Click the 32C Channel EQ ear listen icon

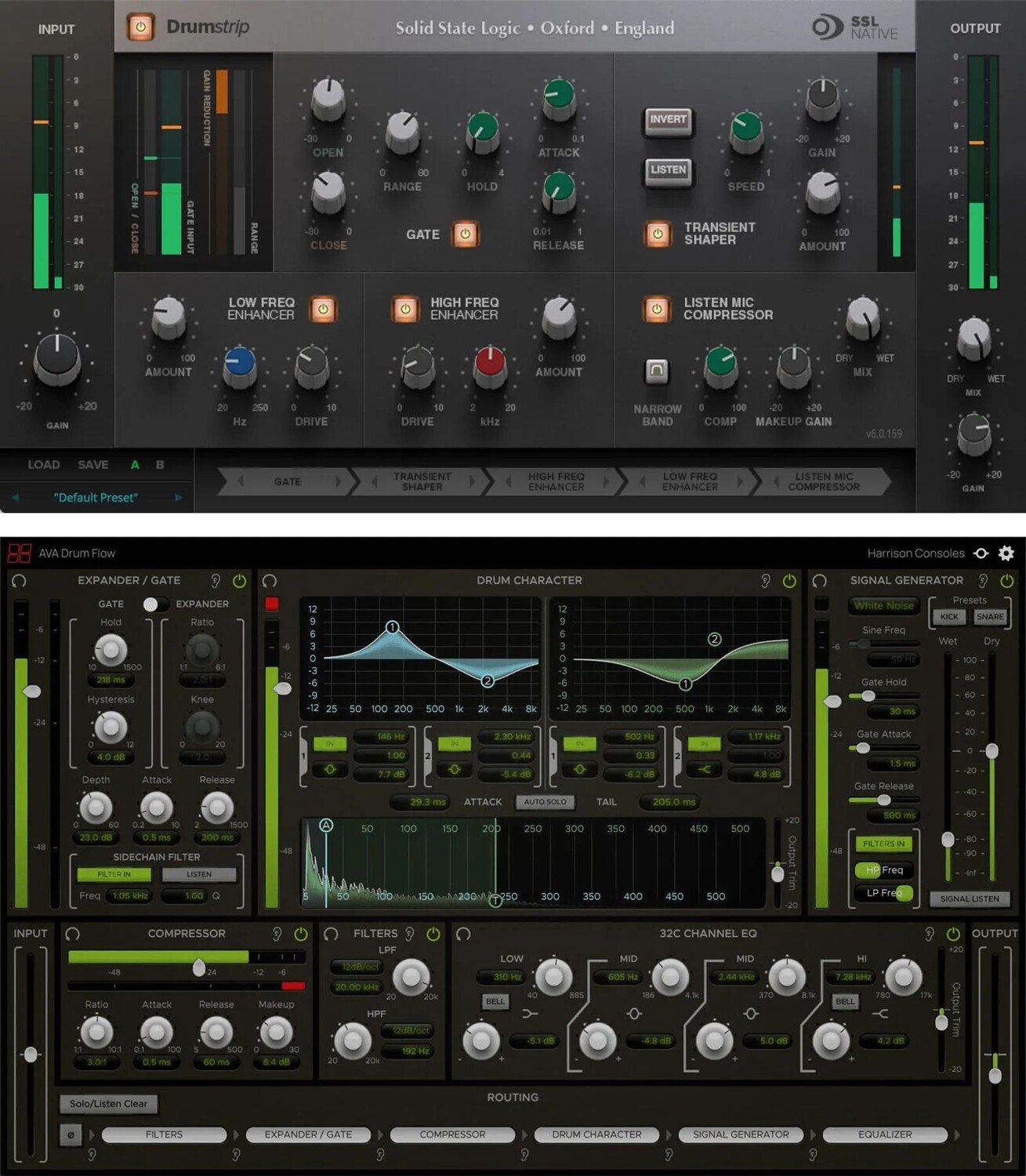930,934
